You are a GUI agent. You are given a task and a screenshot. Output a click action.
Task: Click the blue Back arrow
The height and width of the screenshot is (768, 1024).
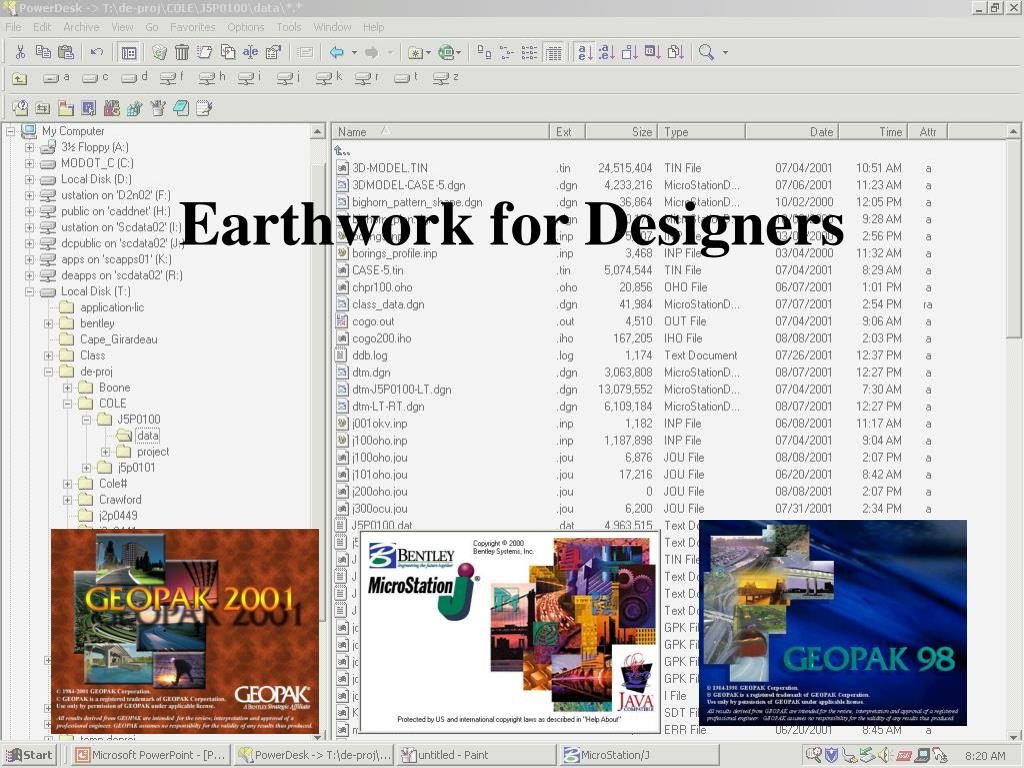coord(337,52)
